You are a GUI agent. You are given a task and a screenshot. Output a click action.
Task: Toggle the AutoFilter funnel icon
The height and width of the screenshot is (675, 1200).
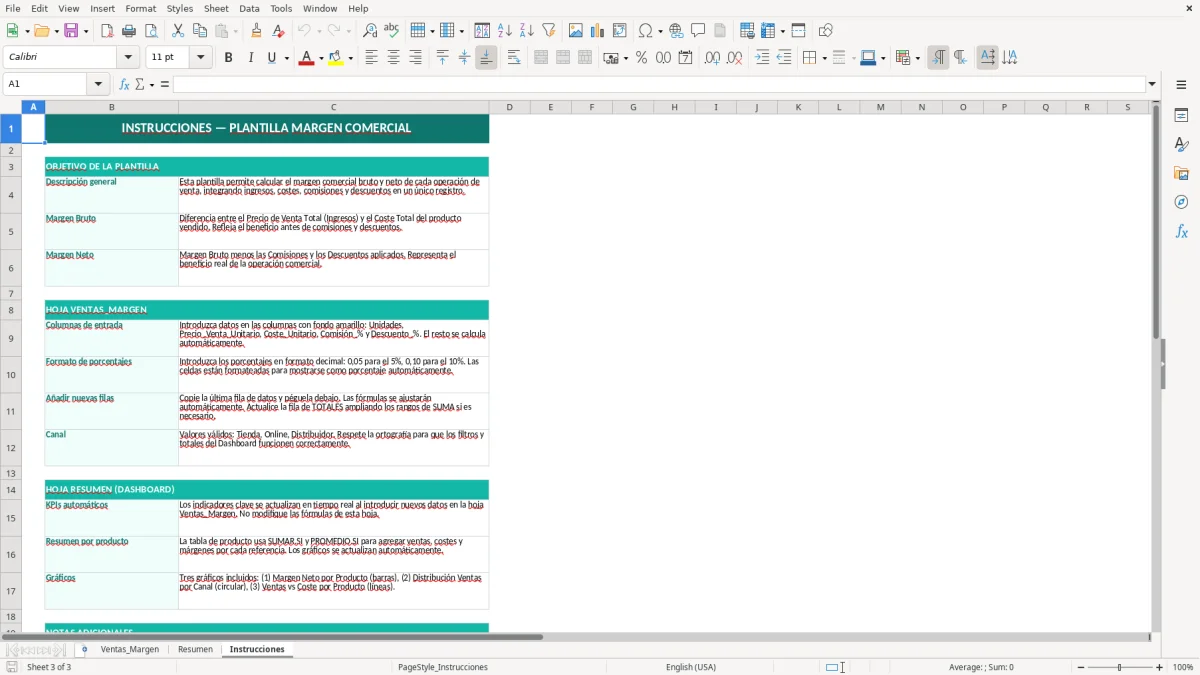click(x=549, y=31)
